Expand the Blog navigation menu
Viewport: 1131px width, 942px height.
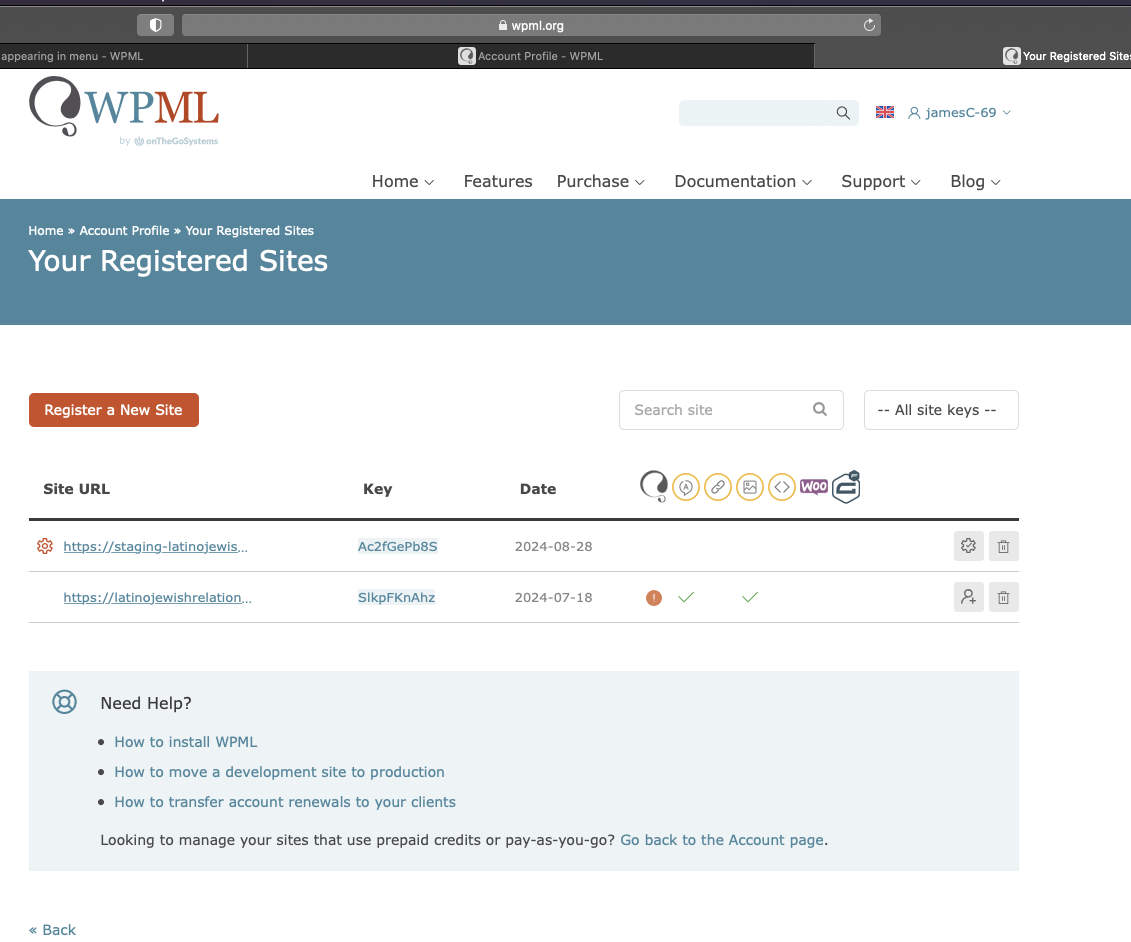click(x=975, y=181)
